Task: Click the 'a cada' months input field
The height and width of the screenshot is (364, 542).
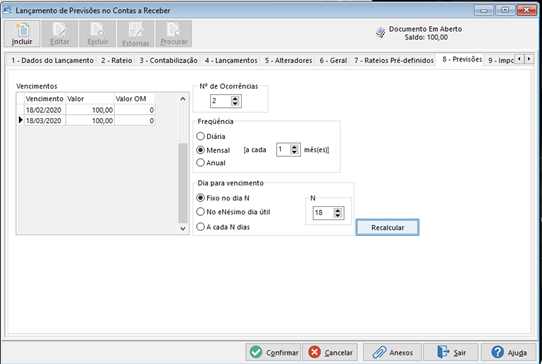Action: [x=283, y=150]
